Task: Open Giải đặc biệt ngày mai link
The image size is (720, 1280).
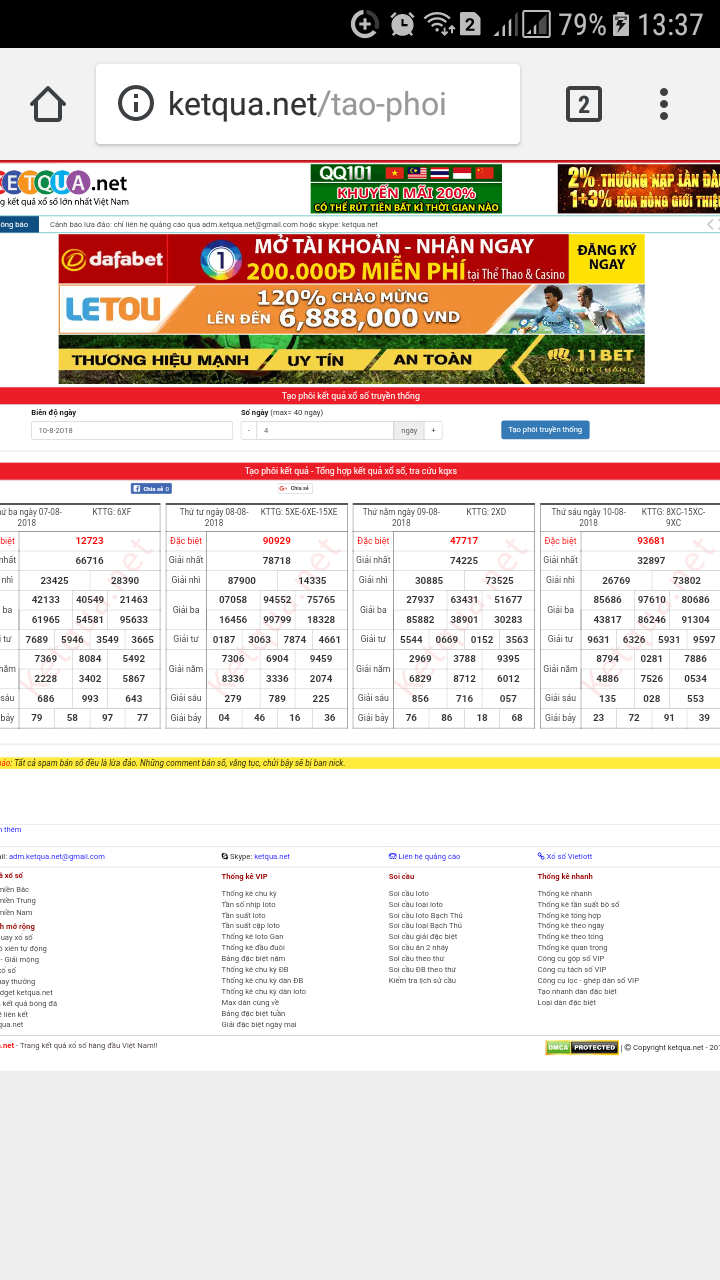Action: click(259, 1025)
